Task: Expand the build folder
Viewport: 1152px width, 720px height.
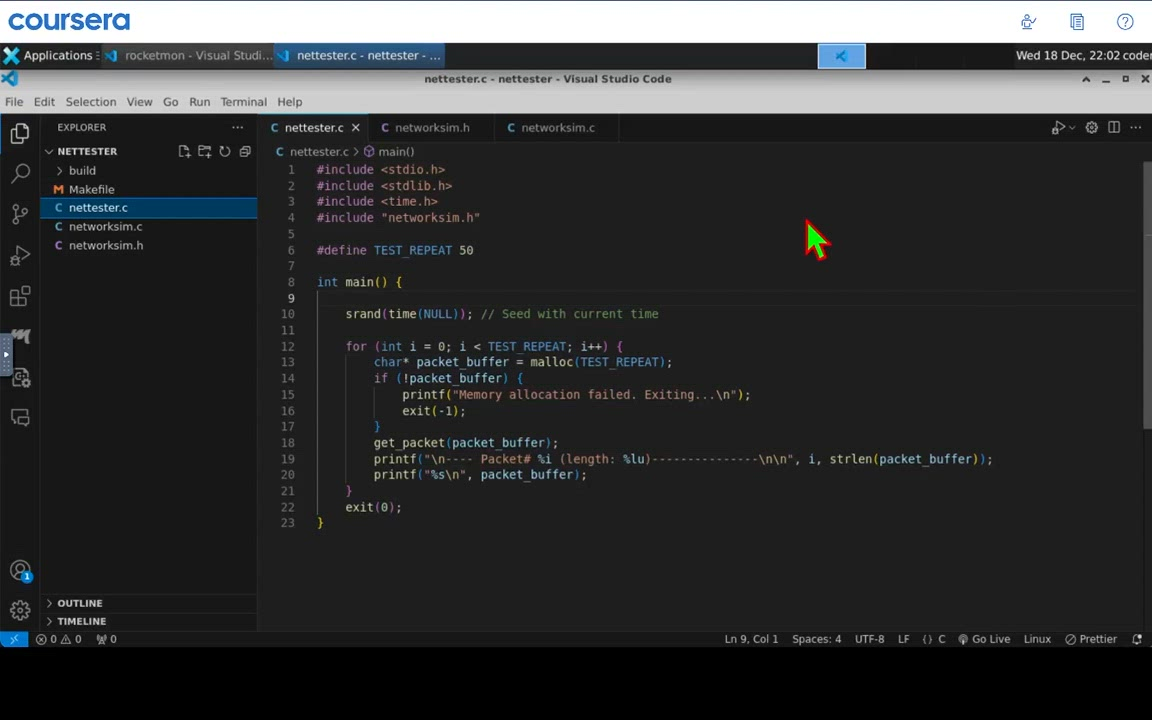Action: click(148, 170)
